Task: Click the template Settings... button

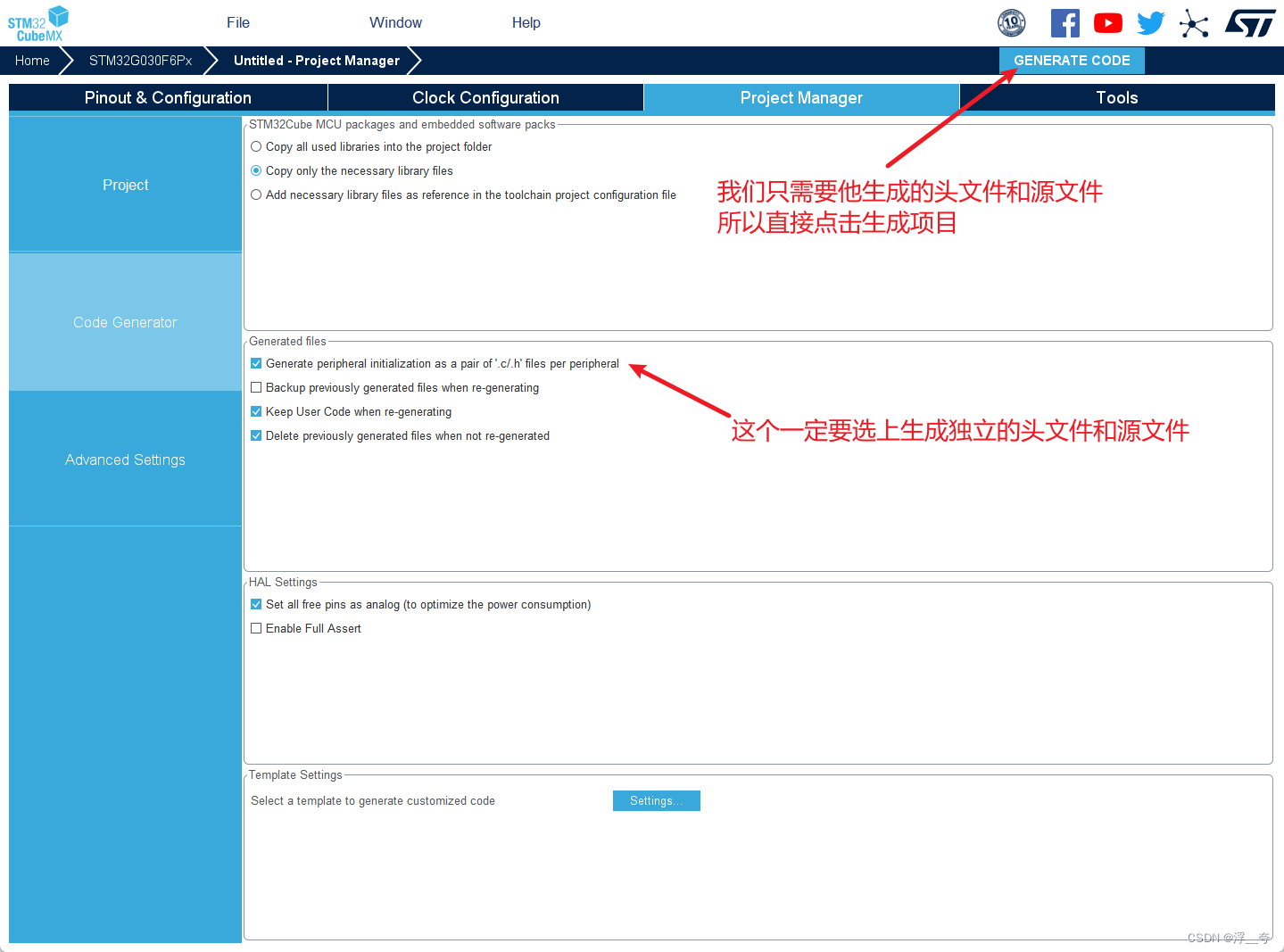Action: pyautogui.click(x=657, y=800)
